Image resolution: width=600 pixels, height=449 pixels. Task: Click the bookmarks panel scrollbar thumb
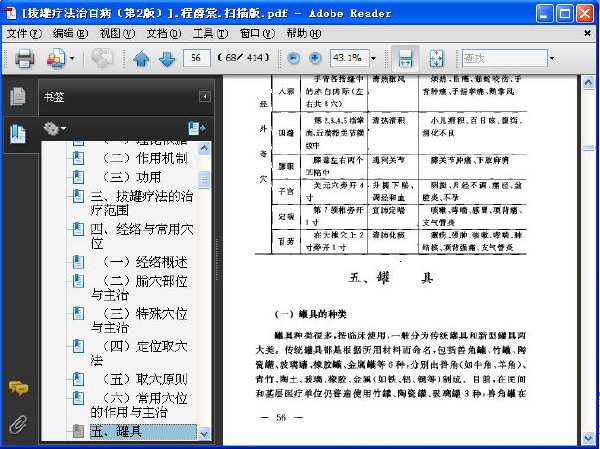click(204, 179)
